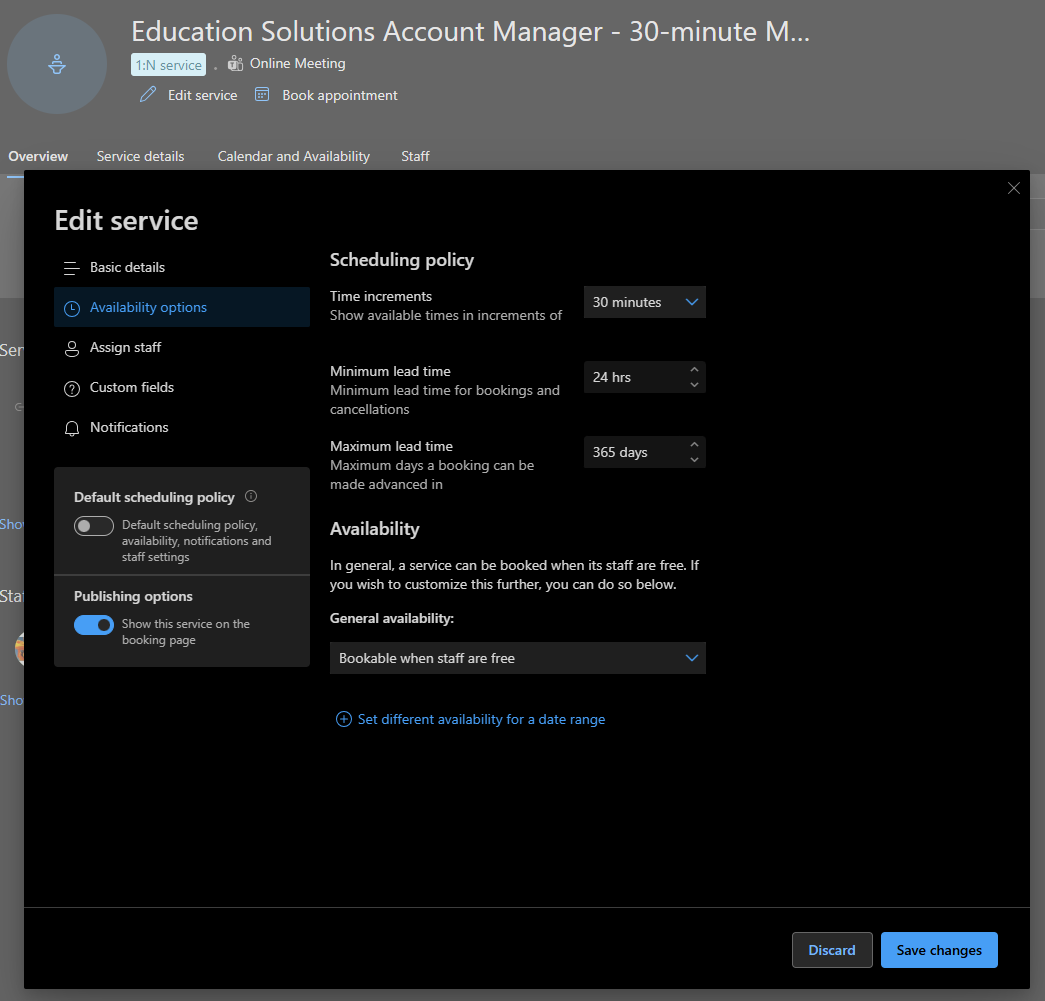Click the Scheduling policy heading
Viewport: 1045px width, 1001px height.
click(x=402, y=260)
